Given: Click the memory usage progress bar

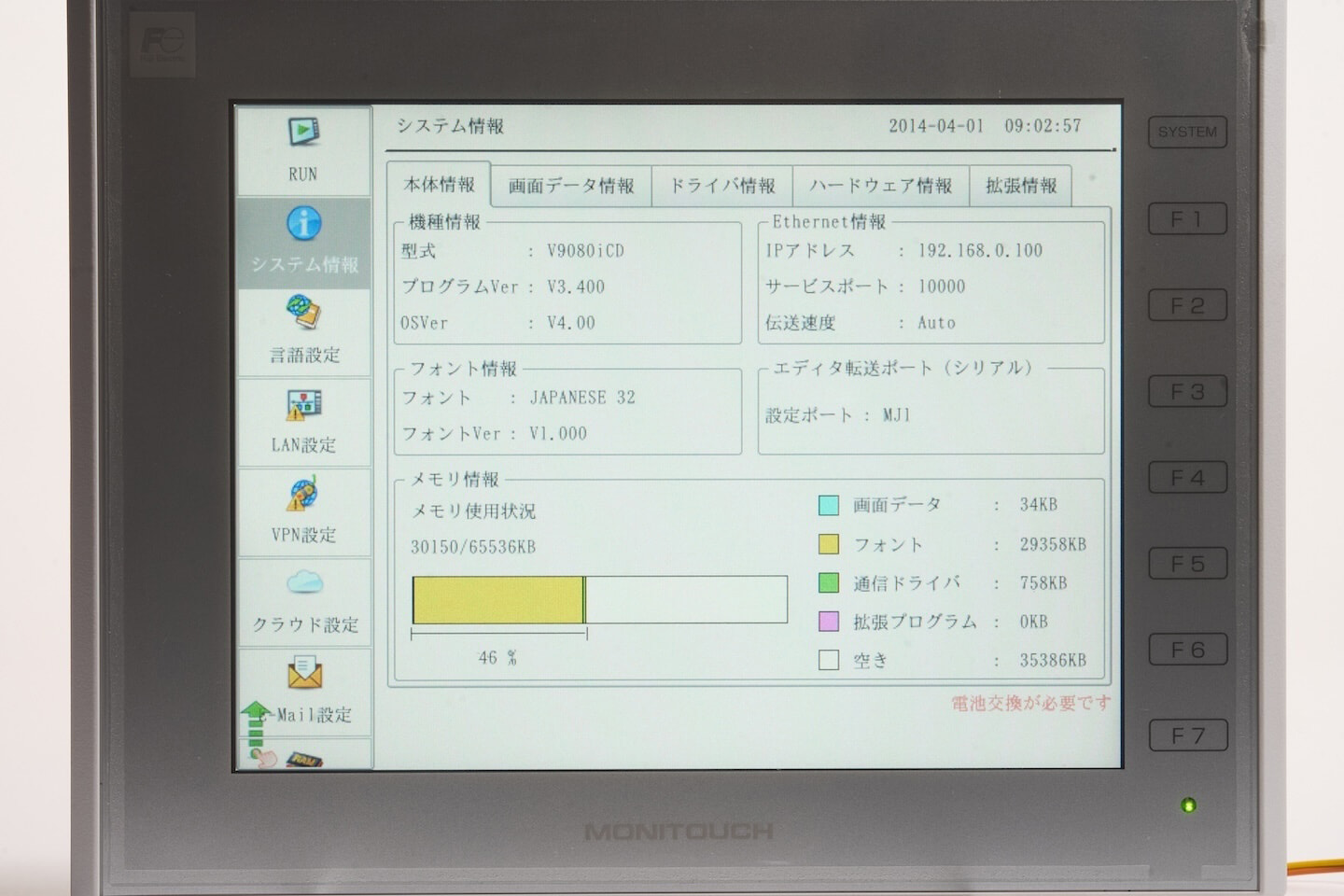Looking at the screenshot, I should pyautogui.click(x=599, y=599).
